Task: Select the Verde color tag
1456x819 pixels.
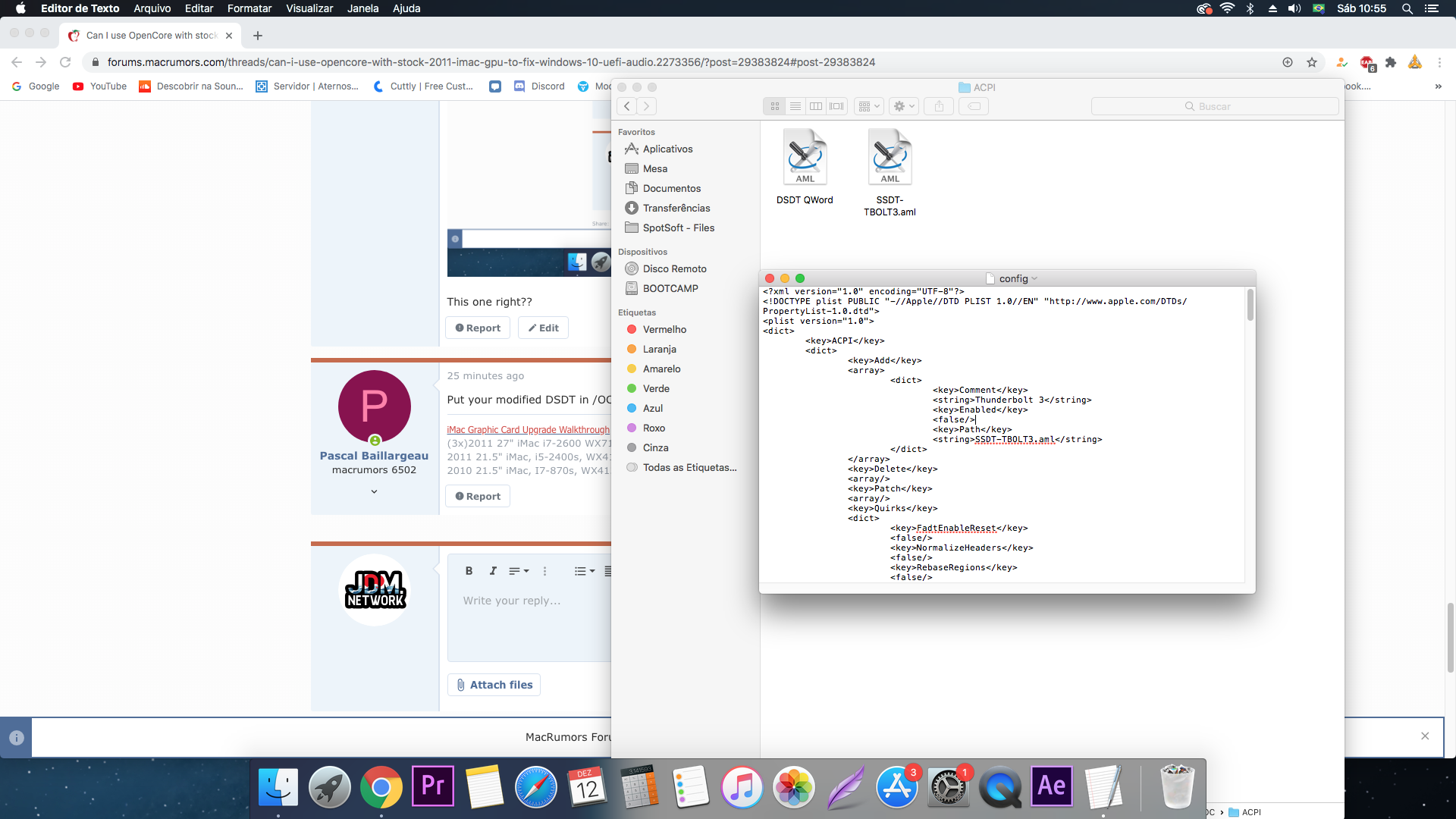Action: 656,388
